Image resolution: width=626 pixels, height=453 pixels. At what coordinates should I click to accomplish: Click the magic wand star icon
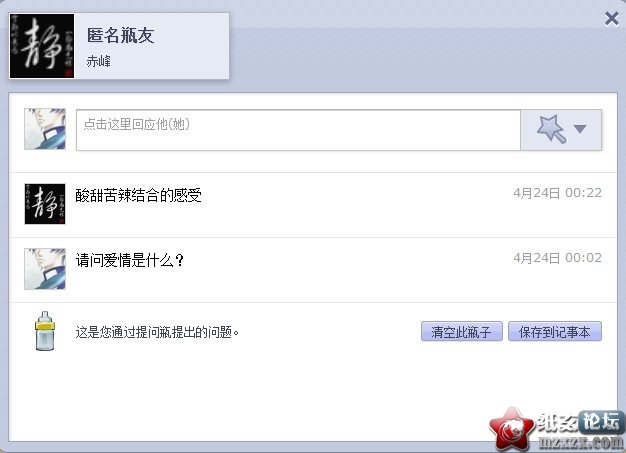pyautogui.click(x=551, y=129)
